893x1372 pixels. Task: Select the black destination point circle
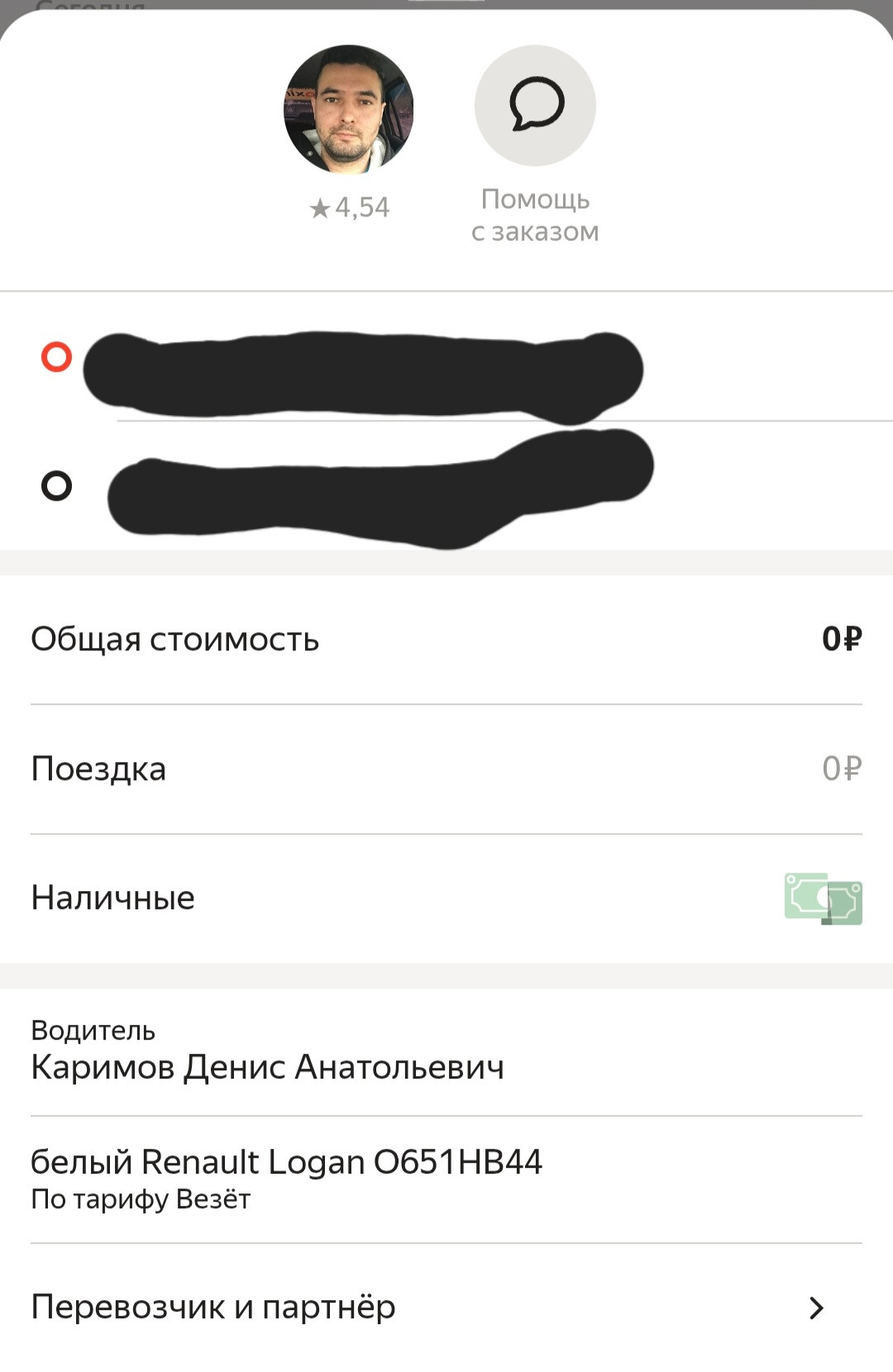[x=56, y=485]
